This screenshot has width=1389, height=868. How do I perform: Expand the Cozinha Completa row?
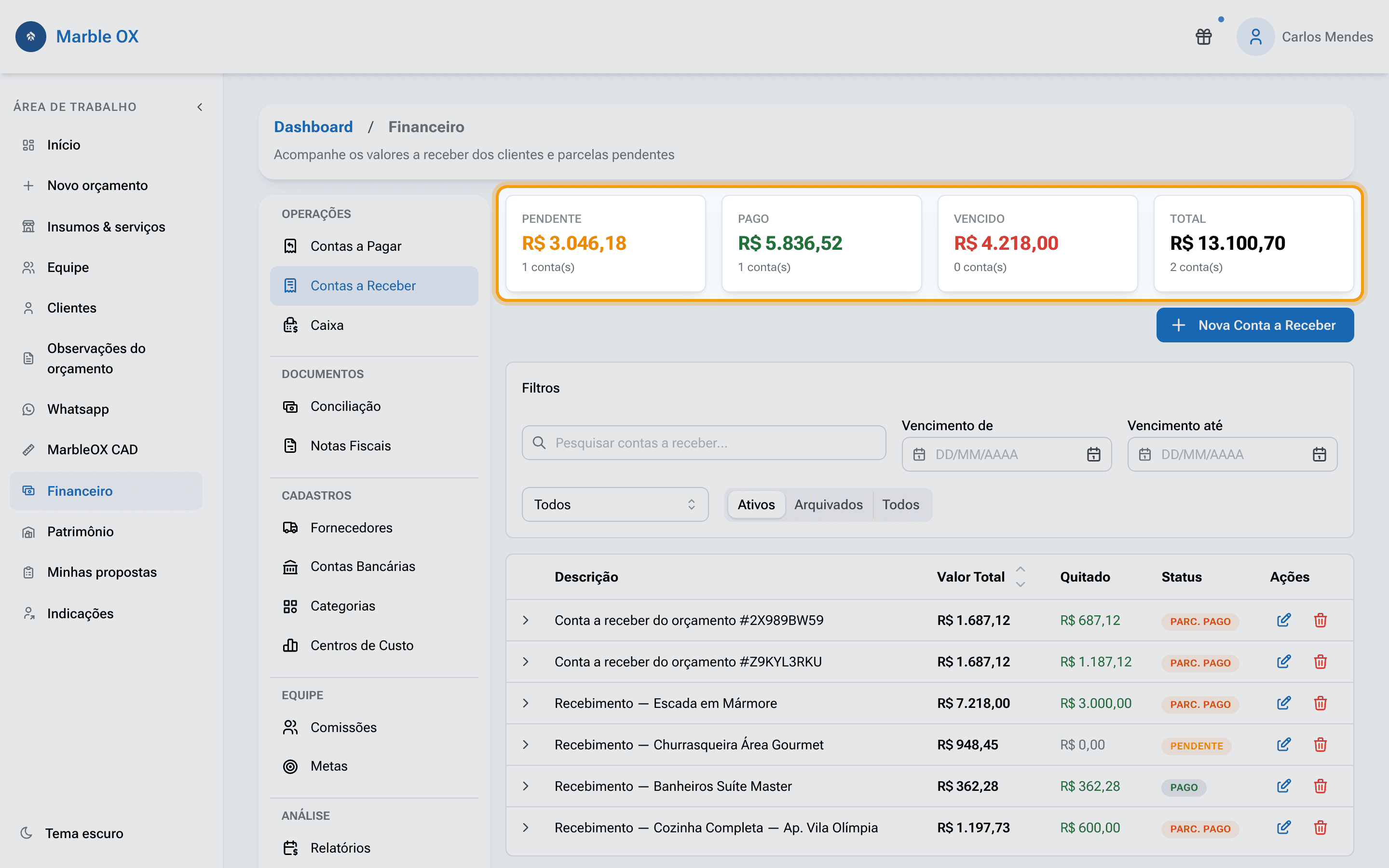pyautogui.click(x=526, y=827)
